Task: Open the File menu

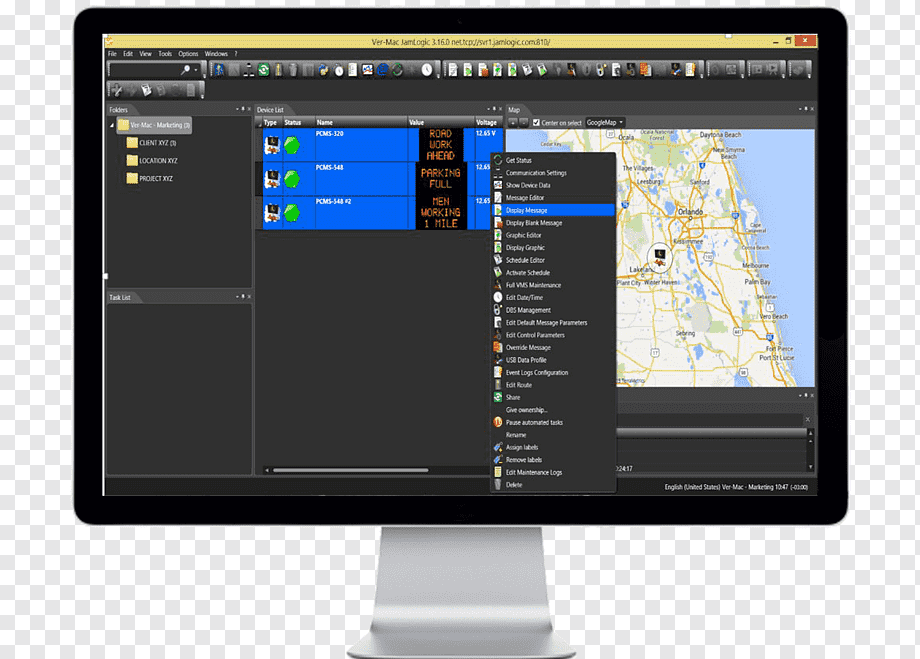Action: click(x=112, y=53)
